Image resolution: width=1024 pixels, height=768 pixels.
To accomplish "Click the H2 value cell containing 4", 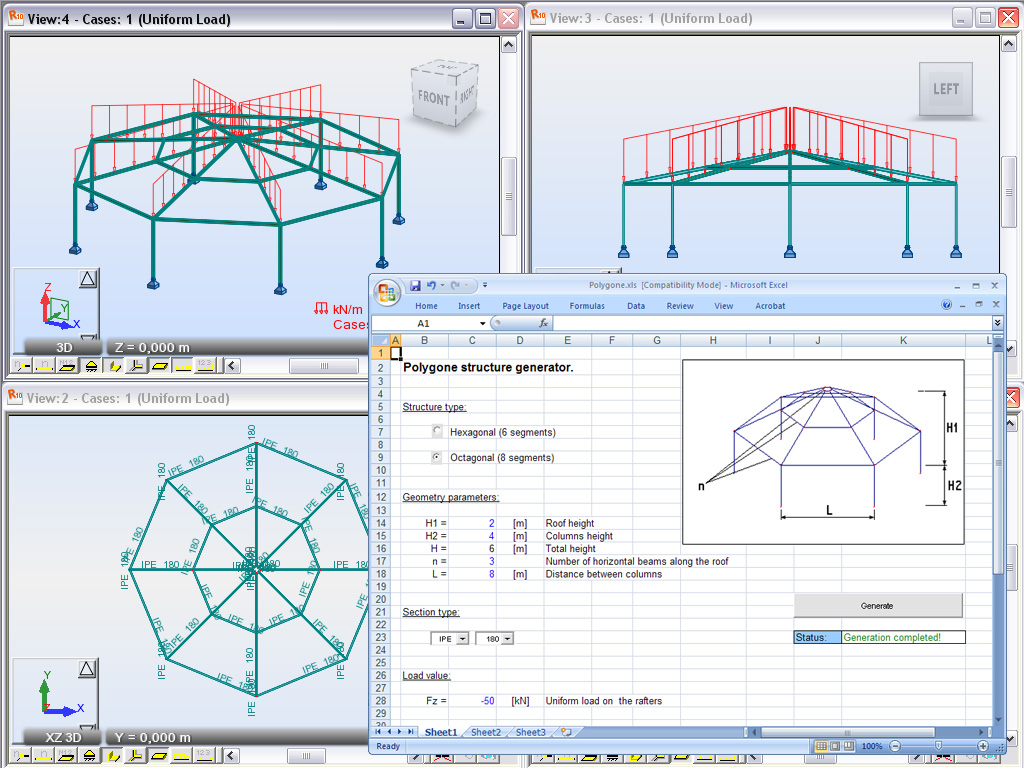I will (x=472, y=536).
